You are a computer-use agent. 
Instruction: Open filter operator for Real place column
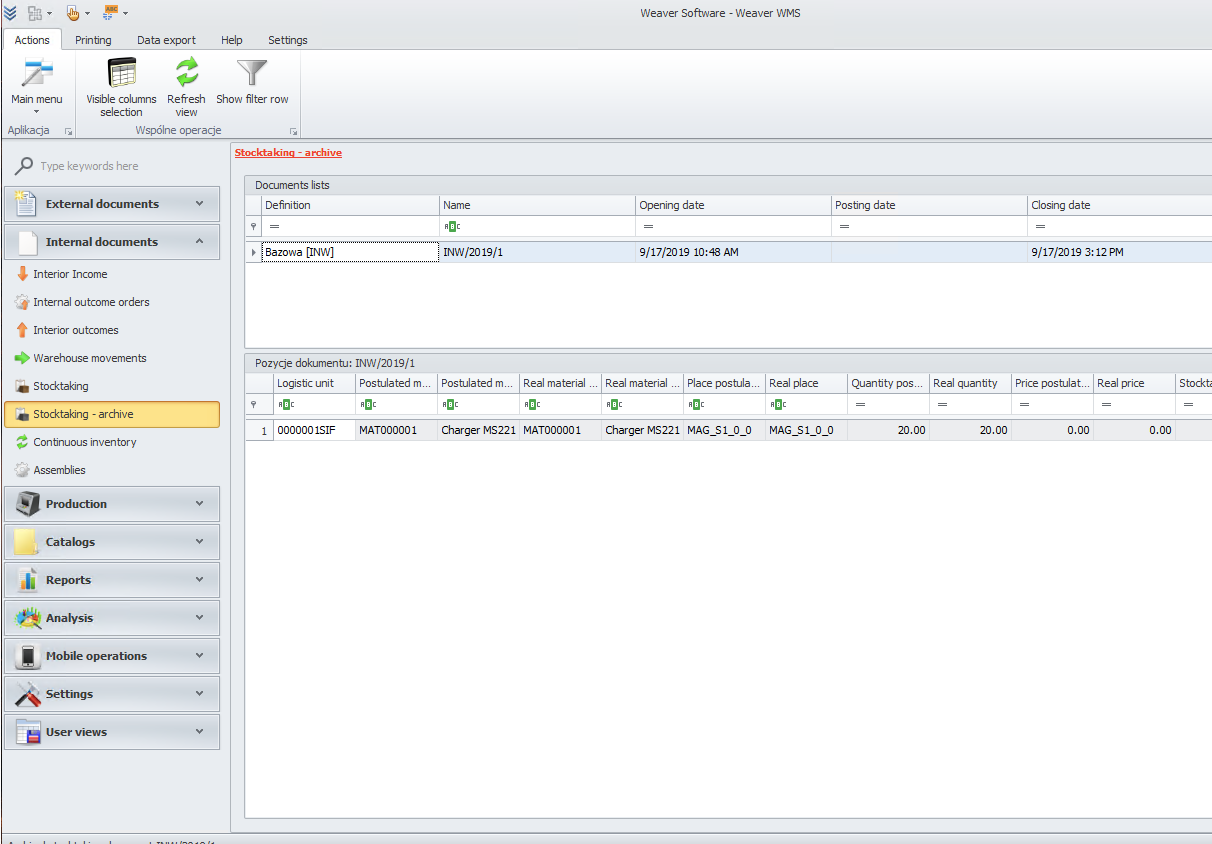pyautogui.click(x=777, y=405)
